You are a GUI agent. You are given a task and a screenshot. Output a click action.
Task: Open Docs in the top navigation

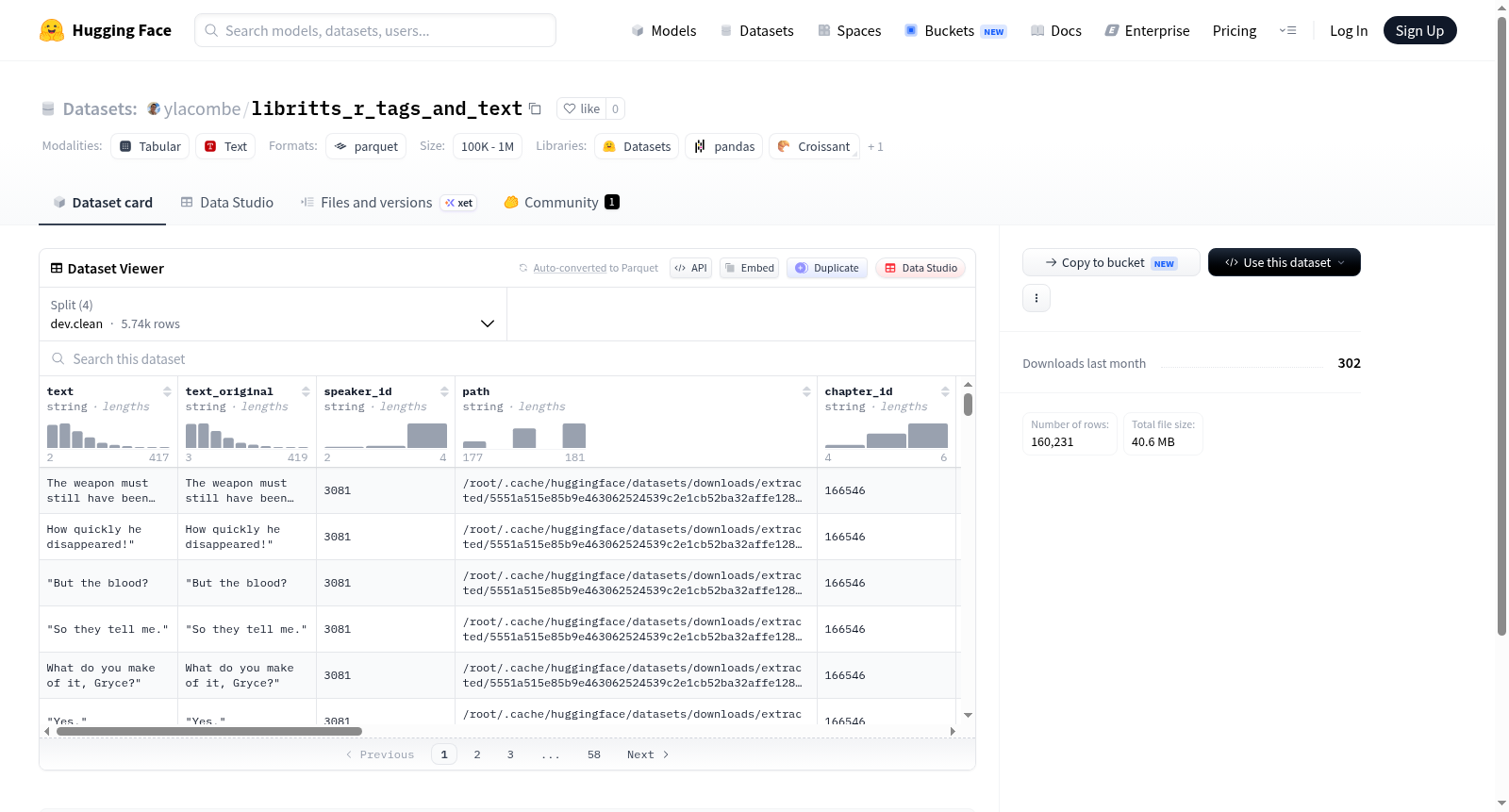[1056, 30]
